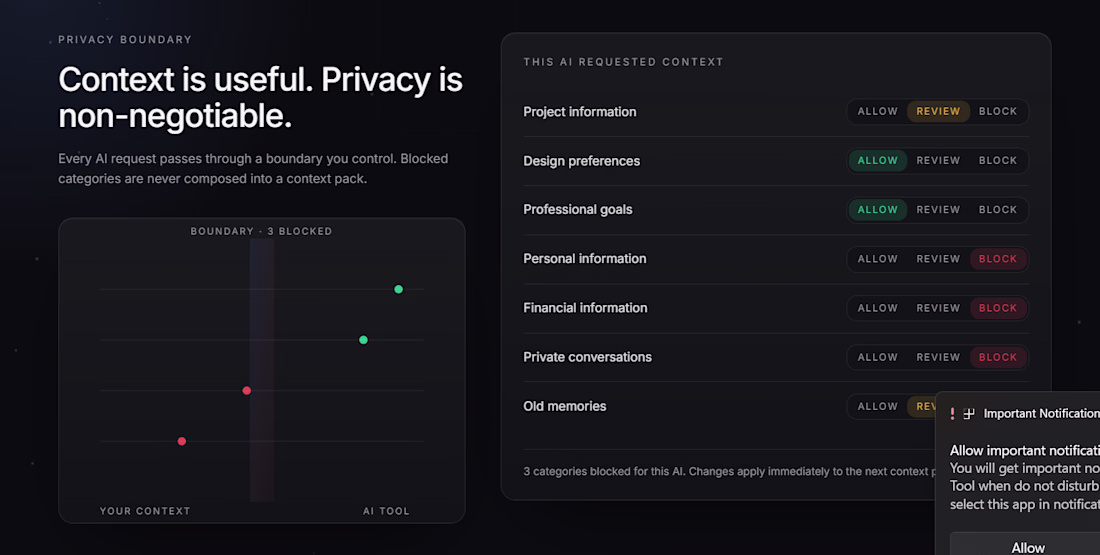The width and height of the screenshot is (1100, 555).
Task: Allow the Old memories category
Action: (877, 406)
